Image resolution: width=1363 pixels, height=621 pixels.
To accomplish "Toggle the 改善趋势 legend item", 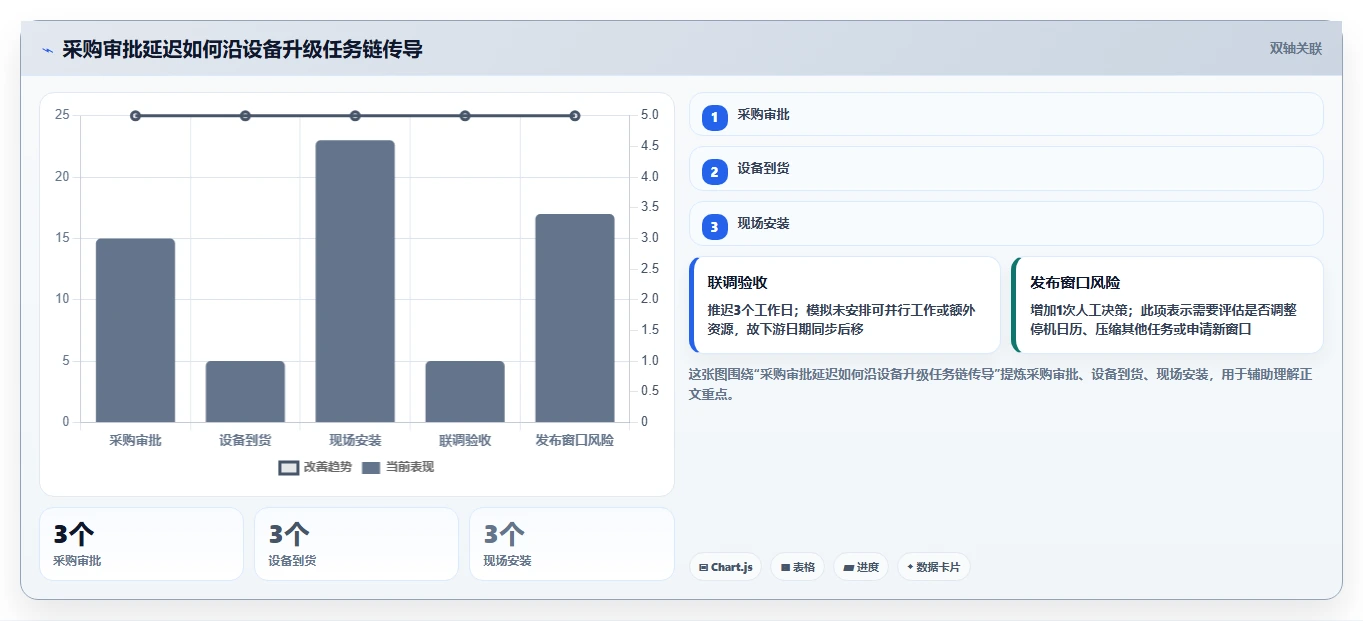I will coord(315,467).
